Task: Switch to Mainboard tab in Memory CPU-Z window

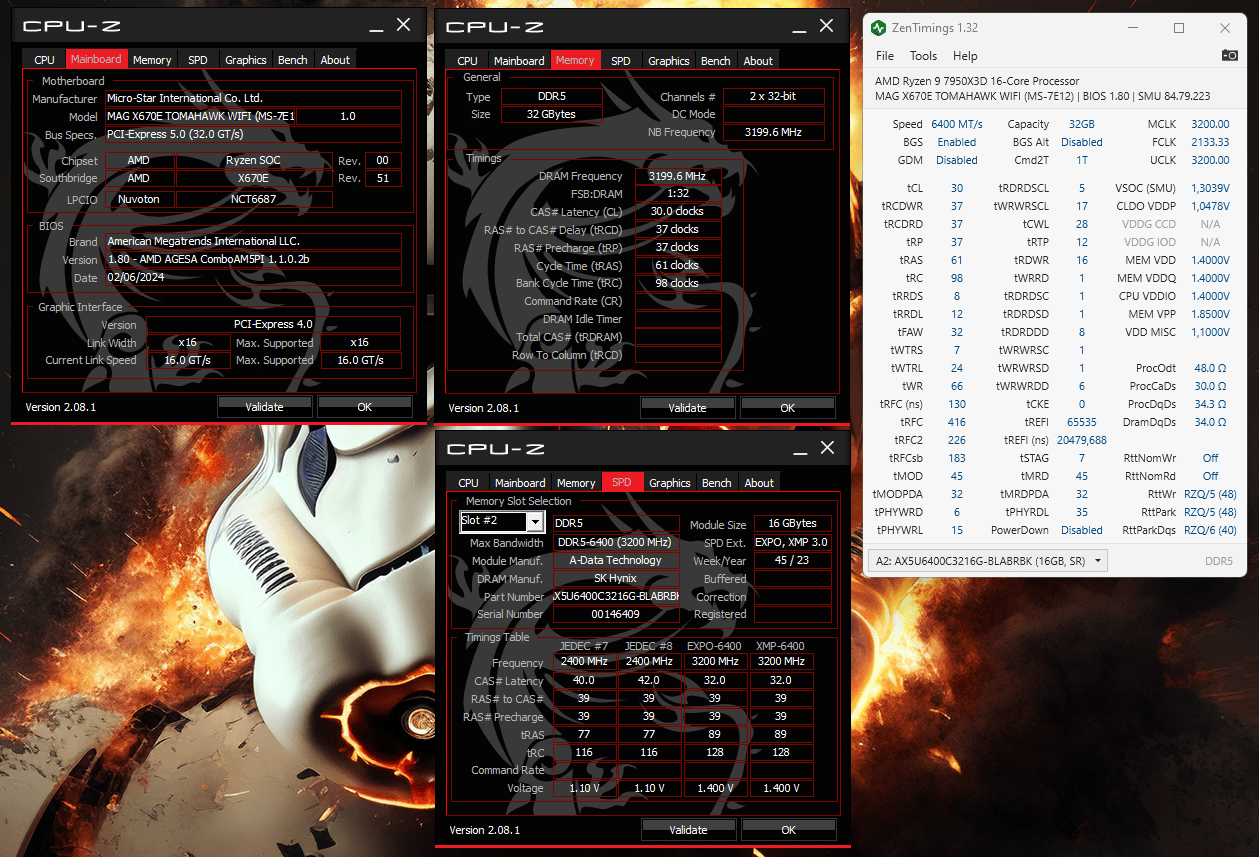Action: coord(519,60)
